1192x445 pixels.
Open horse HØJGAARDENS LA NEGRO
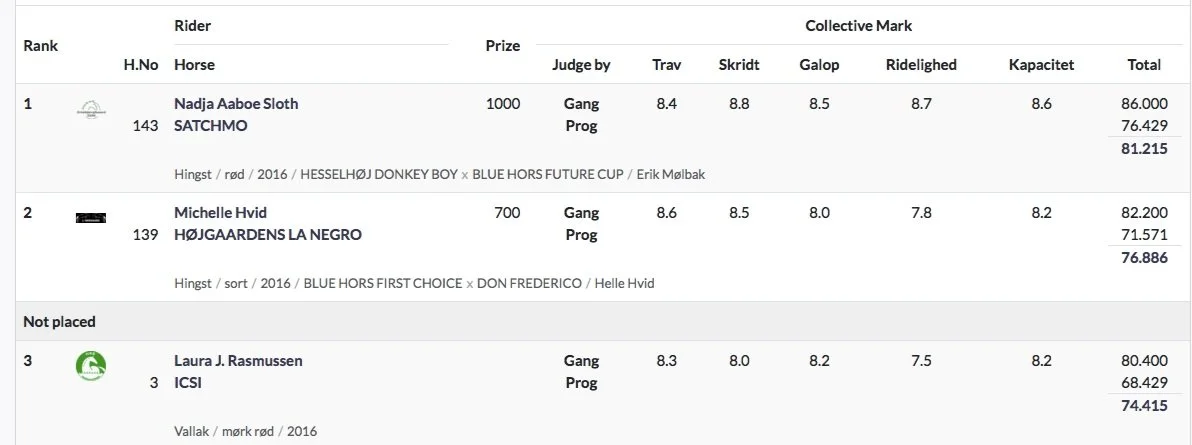click(268, 234)
